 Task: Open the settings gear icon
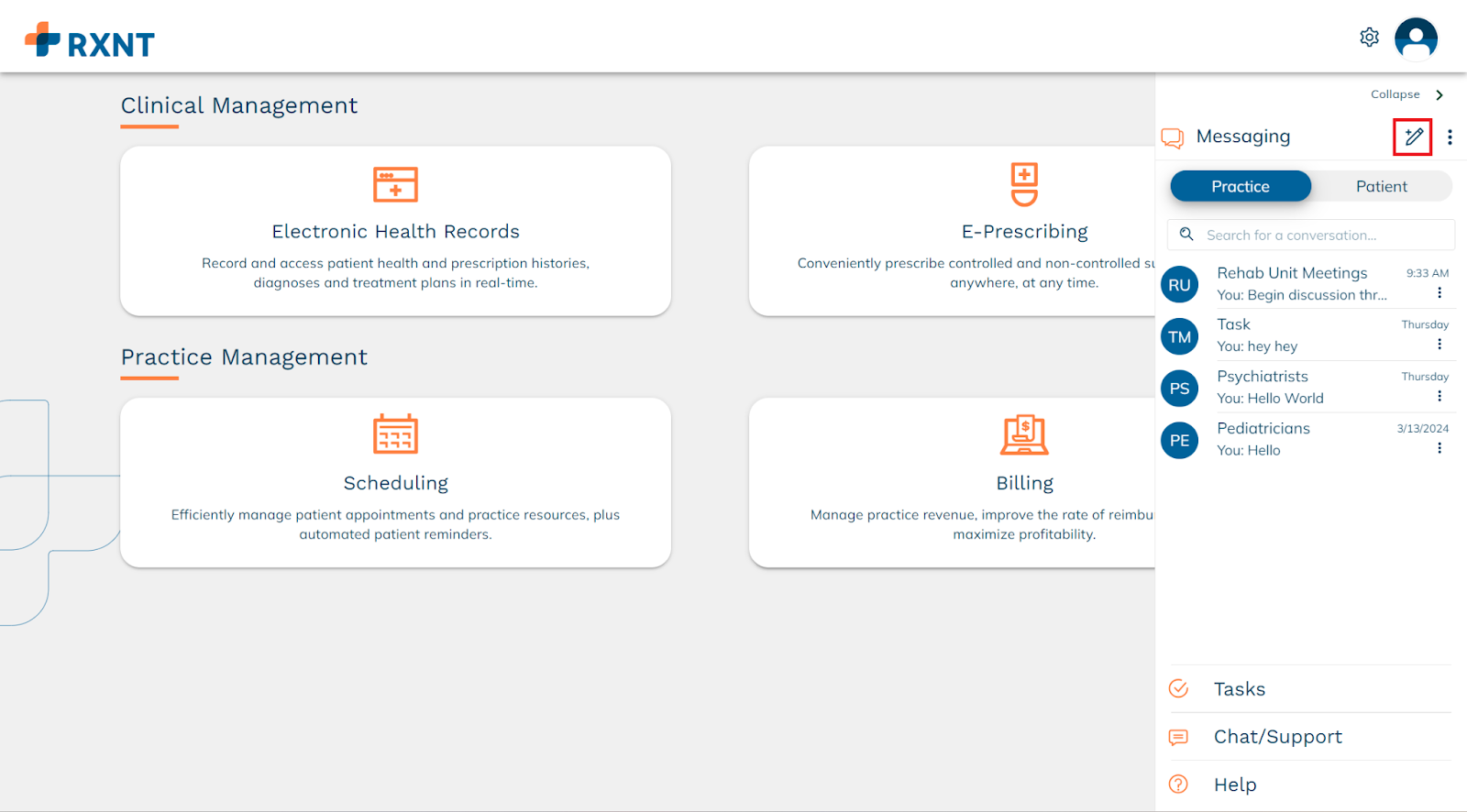(1369, 38)
